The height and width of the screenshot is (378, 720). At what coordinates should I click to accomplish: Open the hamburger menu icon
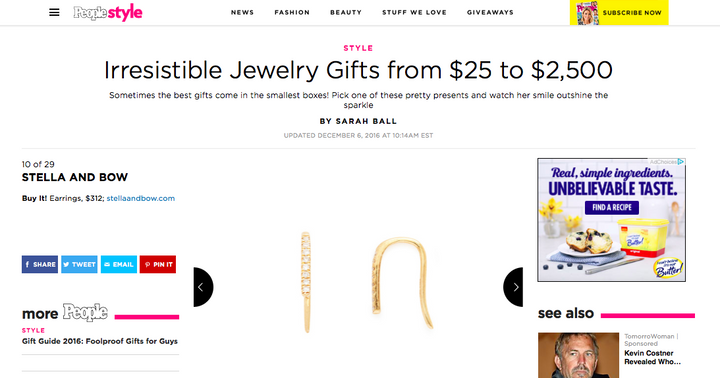pyautogui.click(x=54, y=12)
